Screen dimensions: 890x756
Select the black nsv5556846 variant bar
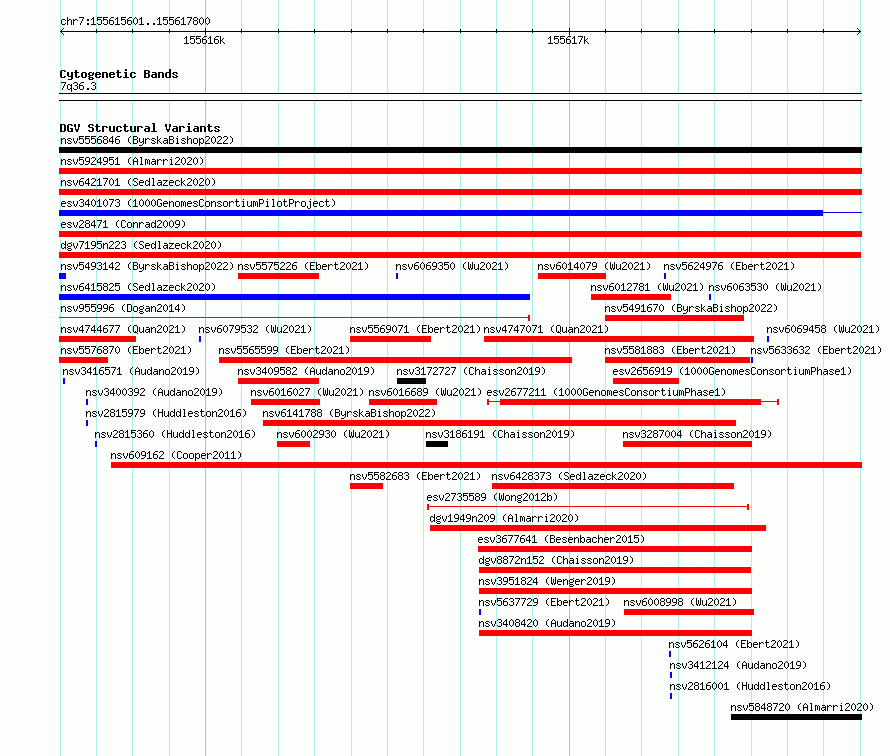pos(460,150)
